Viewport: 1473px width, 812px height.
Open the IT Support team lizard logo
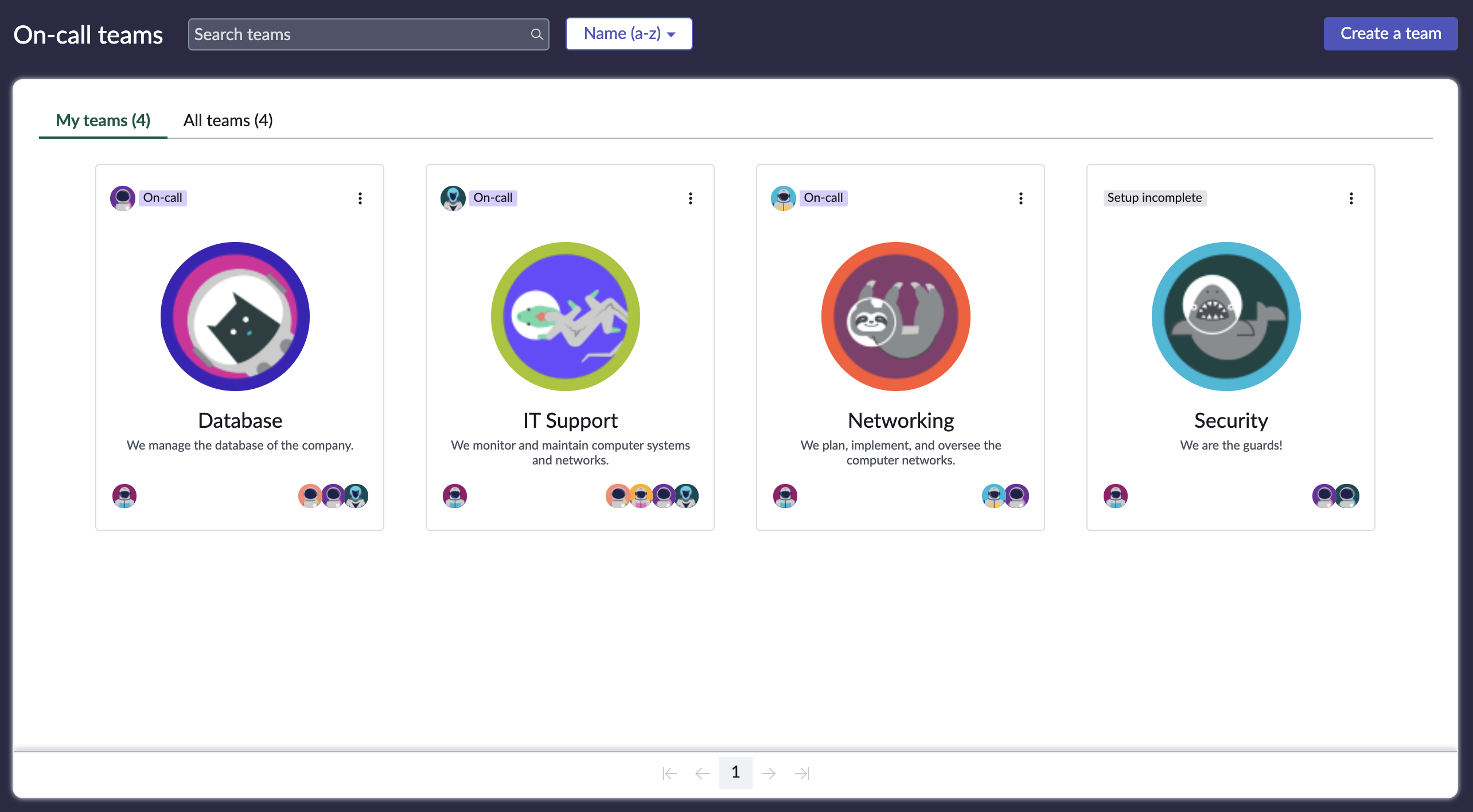click(x=566, y=317)
